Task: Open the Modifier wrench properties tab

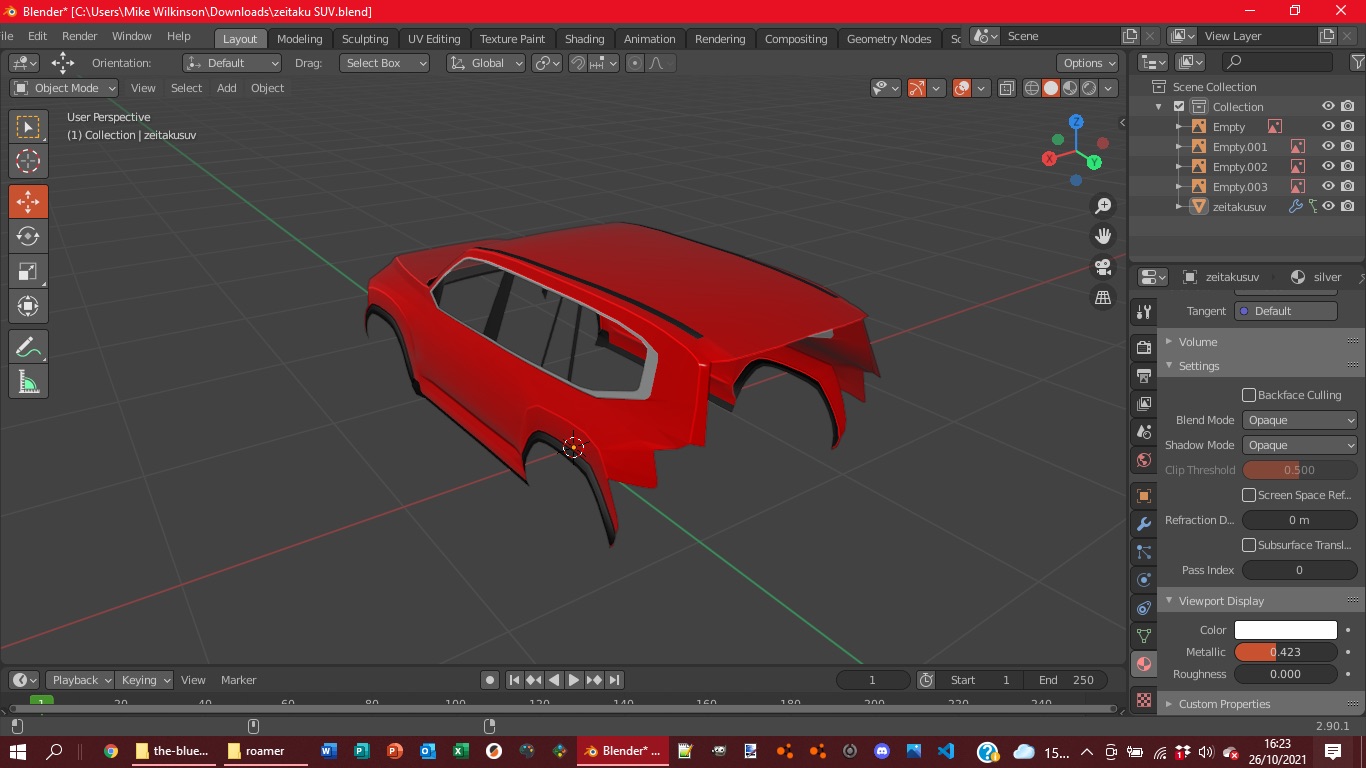Action: pos(1144,524)
